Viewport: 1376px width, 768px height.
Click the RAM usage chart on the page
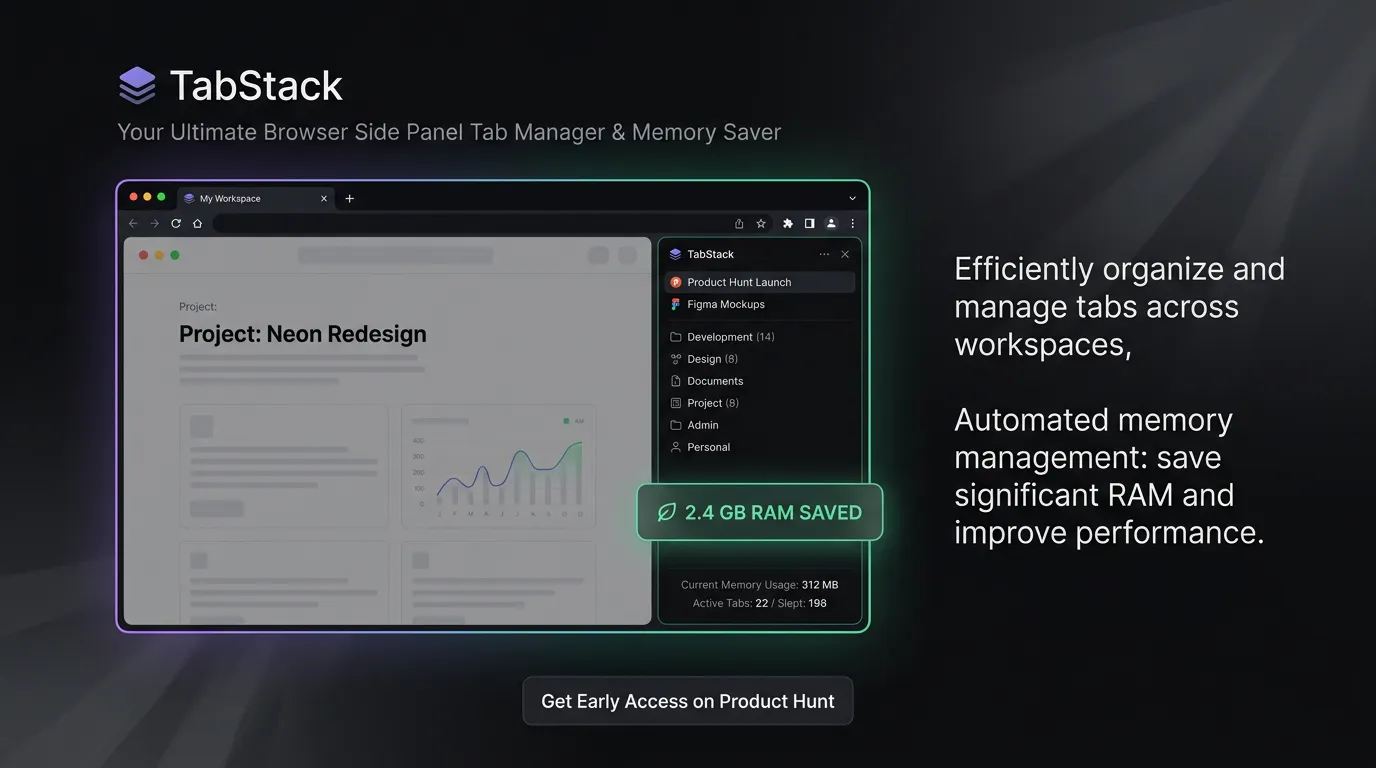pos(499,466)
